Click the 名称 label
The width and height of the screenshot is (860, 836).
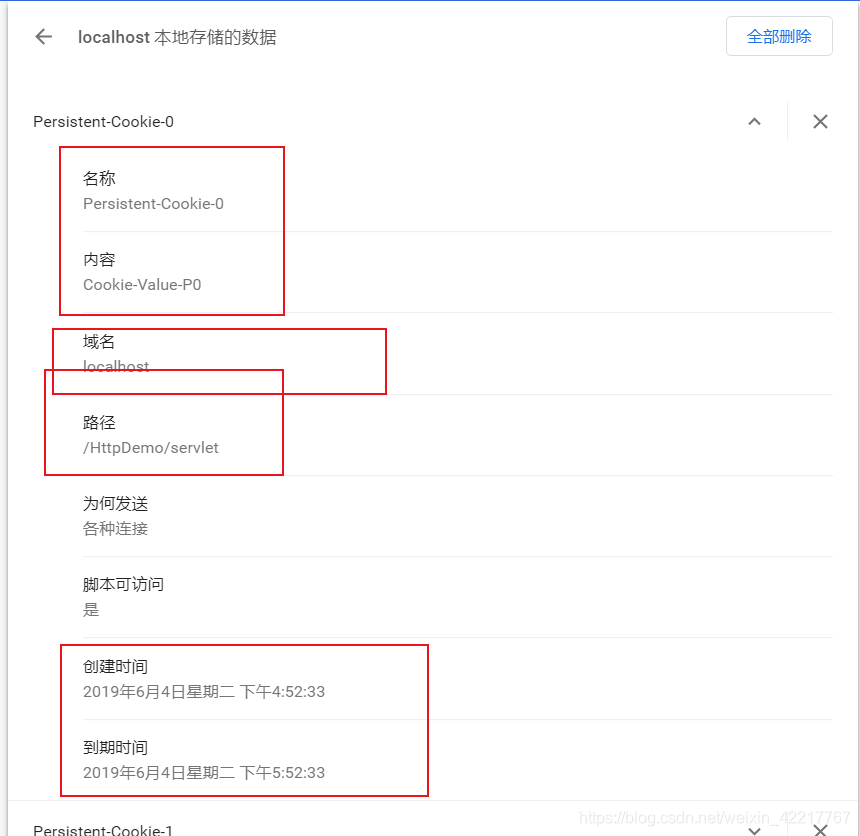pyautogui.click(x=99, y=178)
